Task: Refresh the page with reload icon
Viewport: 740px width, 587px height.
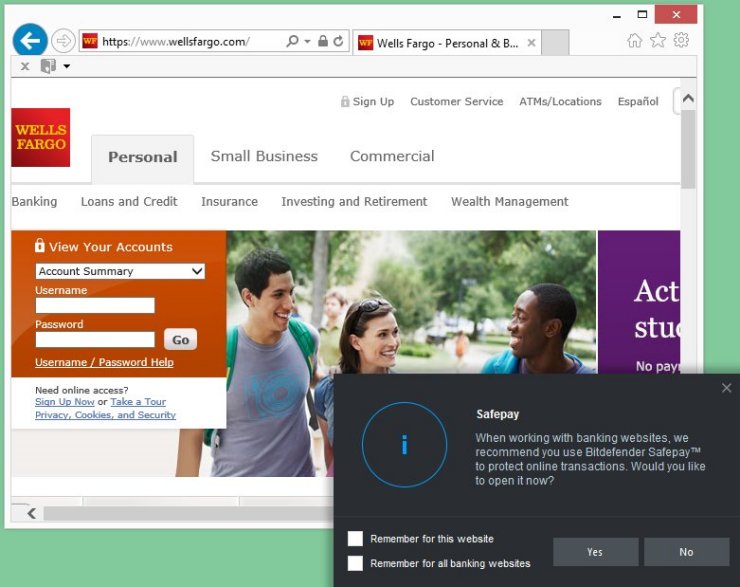Action: point(338,41)
